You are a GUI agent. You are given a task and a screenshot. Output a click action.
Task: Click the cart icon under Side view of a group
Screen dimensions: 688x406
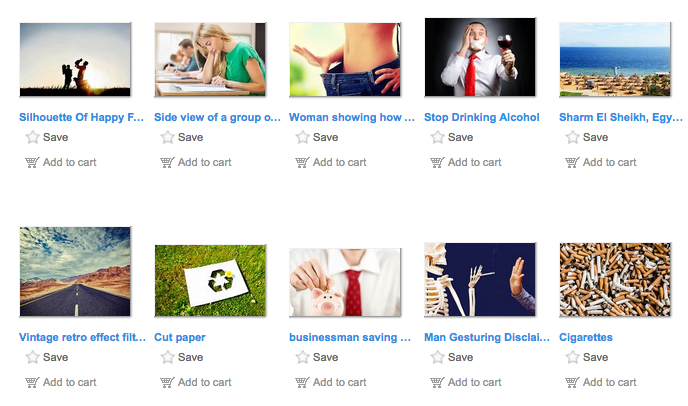click(x=167, y=162)
